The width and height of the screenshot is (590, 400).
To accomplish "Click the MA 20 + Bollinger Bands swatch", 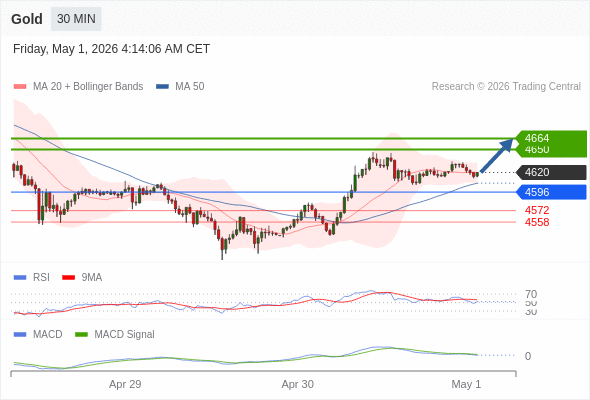I will click(x=20, y=87).
